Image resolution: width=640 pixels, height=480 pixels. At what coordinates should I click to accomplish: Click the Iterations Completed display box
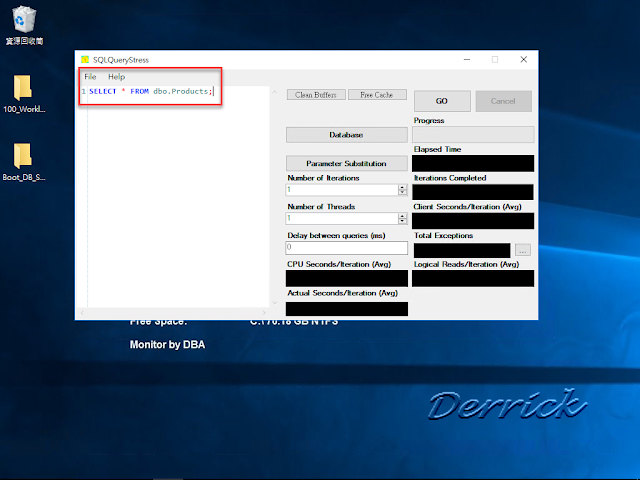click(473, 192)
